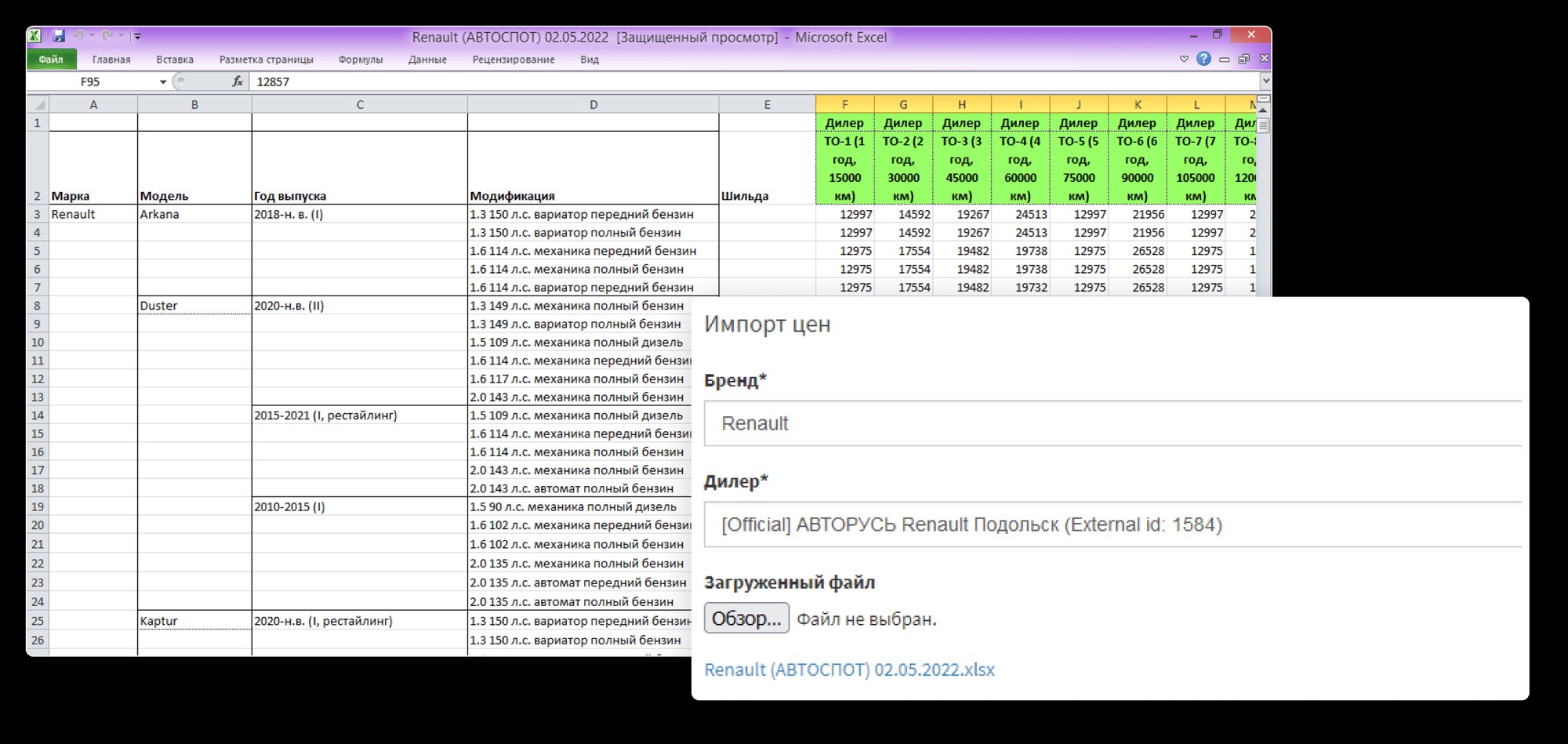The width and height of the screenshot is (1568, 744).
Task: Open the Рецензирование ribbon tab
Action: (x=514, y=60)
